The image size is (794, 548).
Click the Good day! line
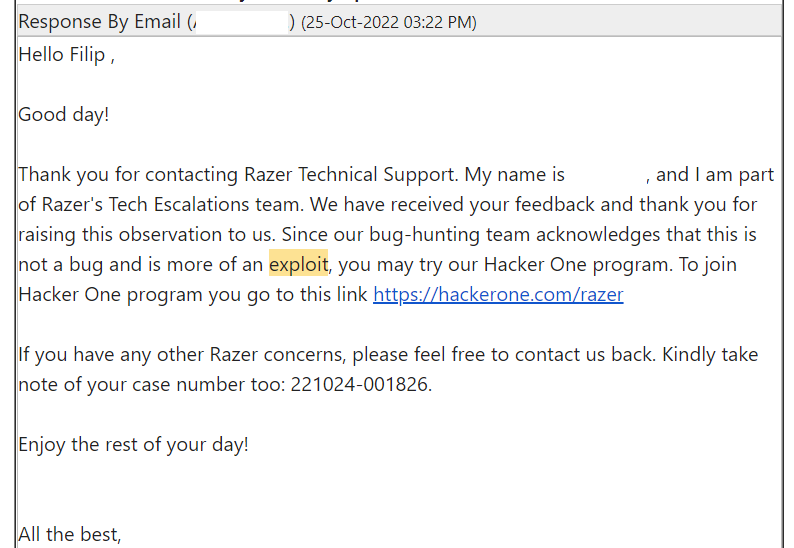point(64,114)
